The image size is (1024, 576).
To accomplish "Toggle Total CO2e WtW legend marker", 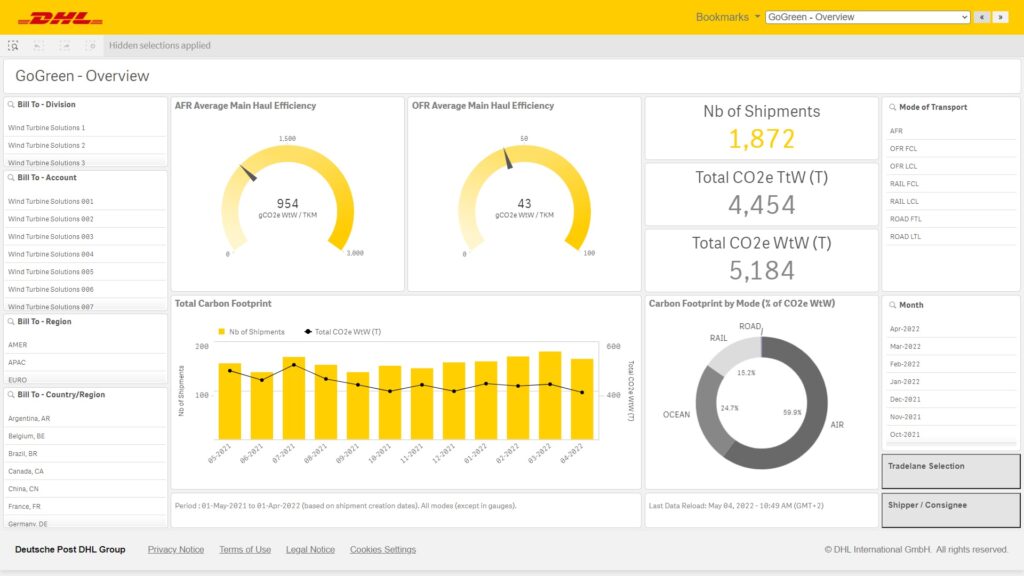I will pos(308,332).
